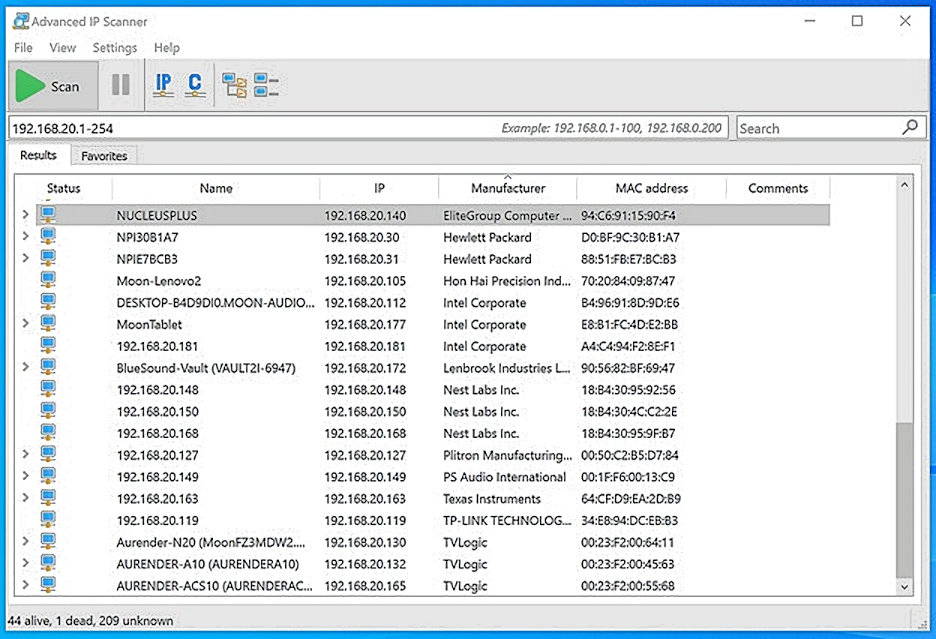936x639 pixels.
Task: Expand the 192.168.20.149 row
Action: 25,476
